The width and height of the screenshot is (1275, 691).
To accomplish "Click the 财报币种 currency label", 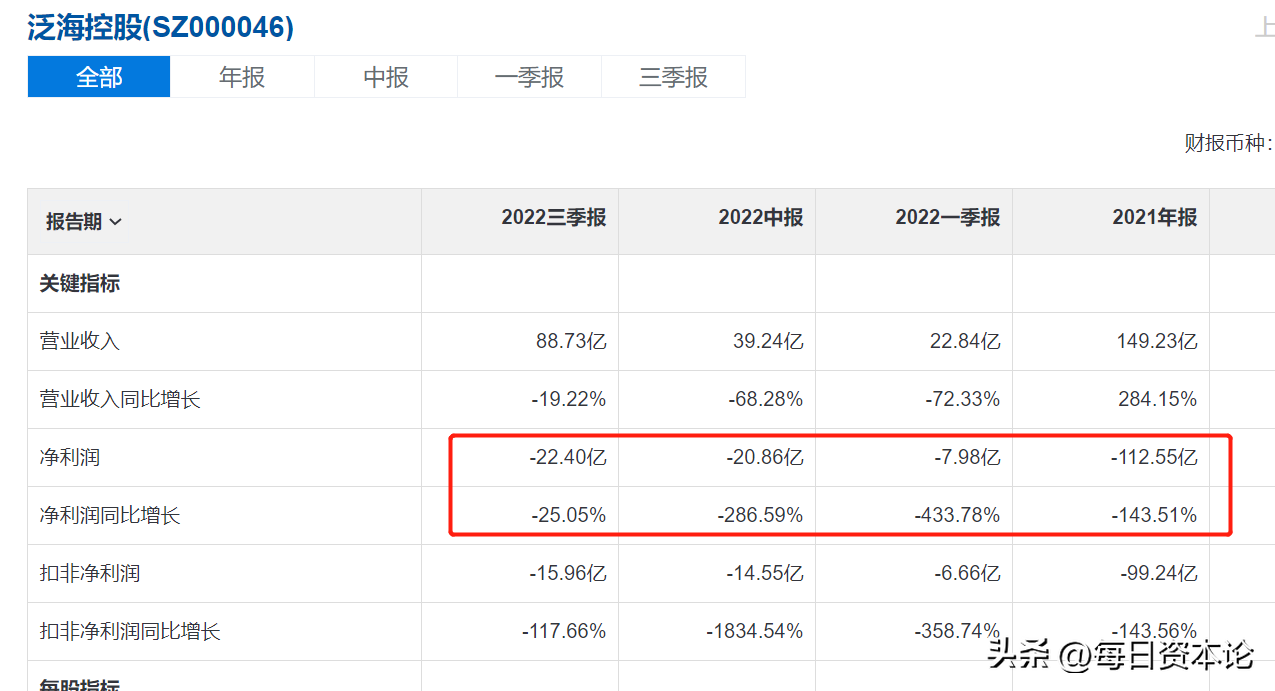I will click(x=1227, y=143).
